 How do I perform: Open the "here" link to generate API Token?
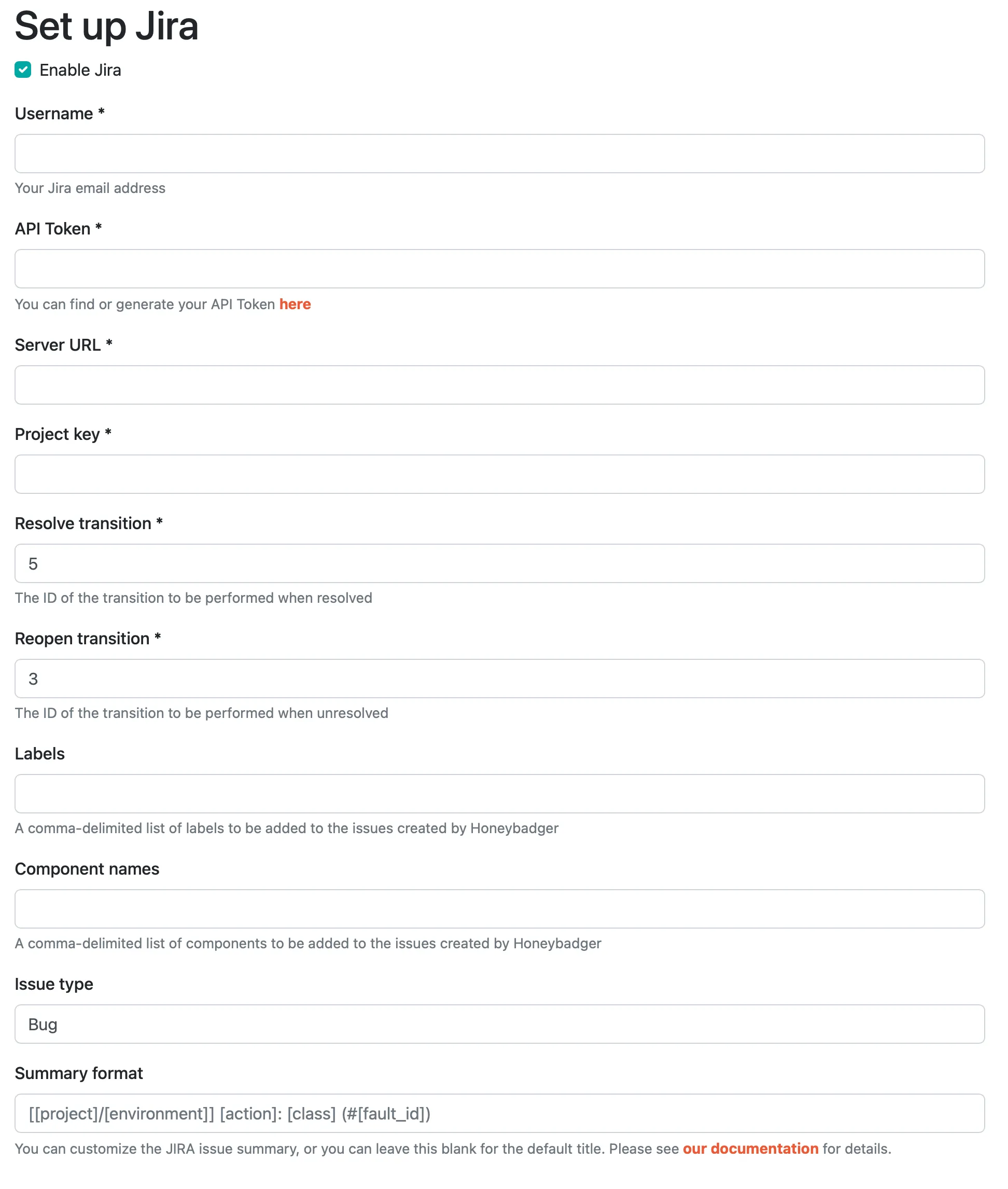tap(295, 304)
